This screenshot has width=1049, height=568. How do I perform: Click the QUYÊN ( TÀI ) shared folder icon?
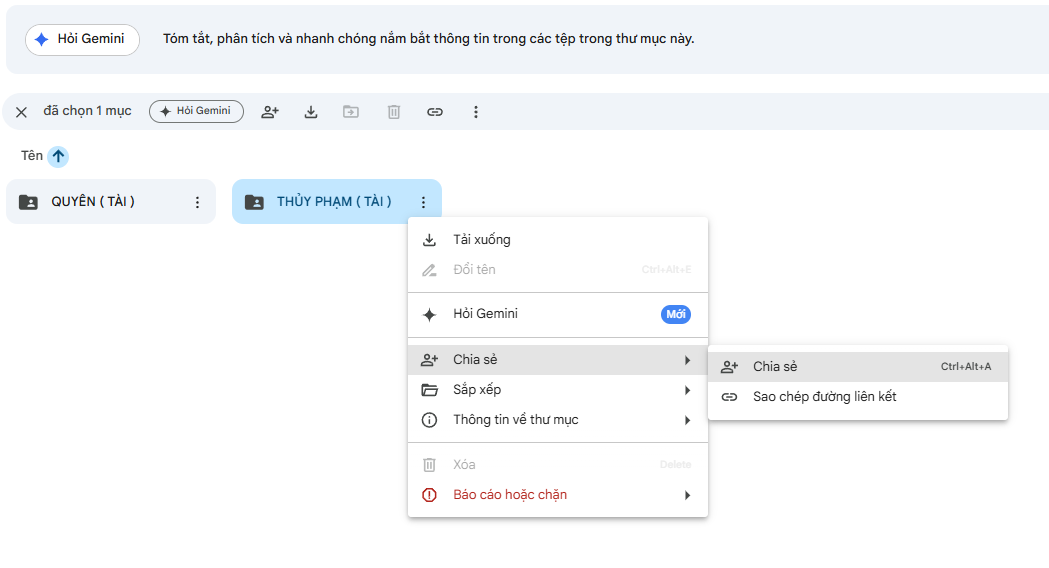click(28, 202)
